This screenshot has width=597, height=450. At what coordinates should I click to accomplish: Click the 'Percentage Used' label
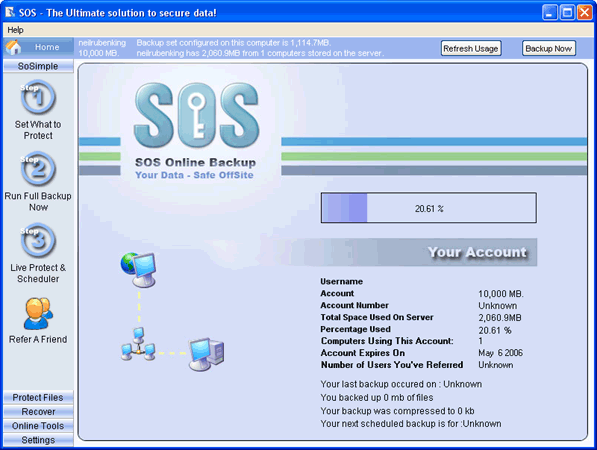coord(356,329)
